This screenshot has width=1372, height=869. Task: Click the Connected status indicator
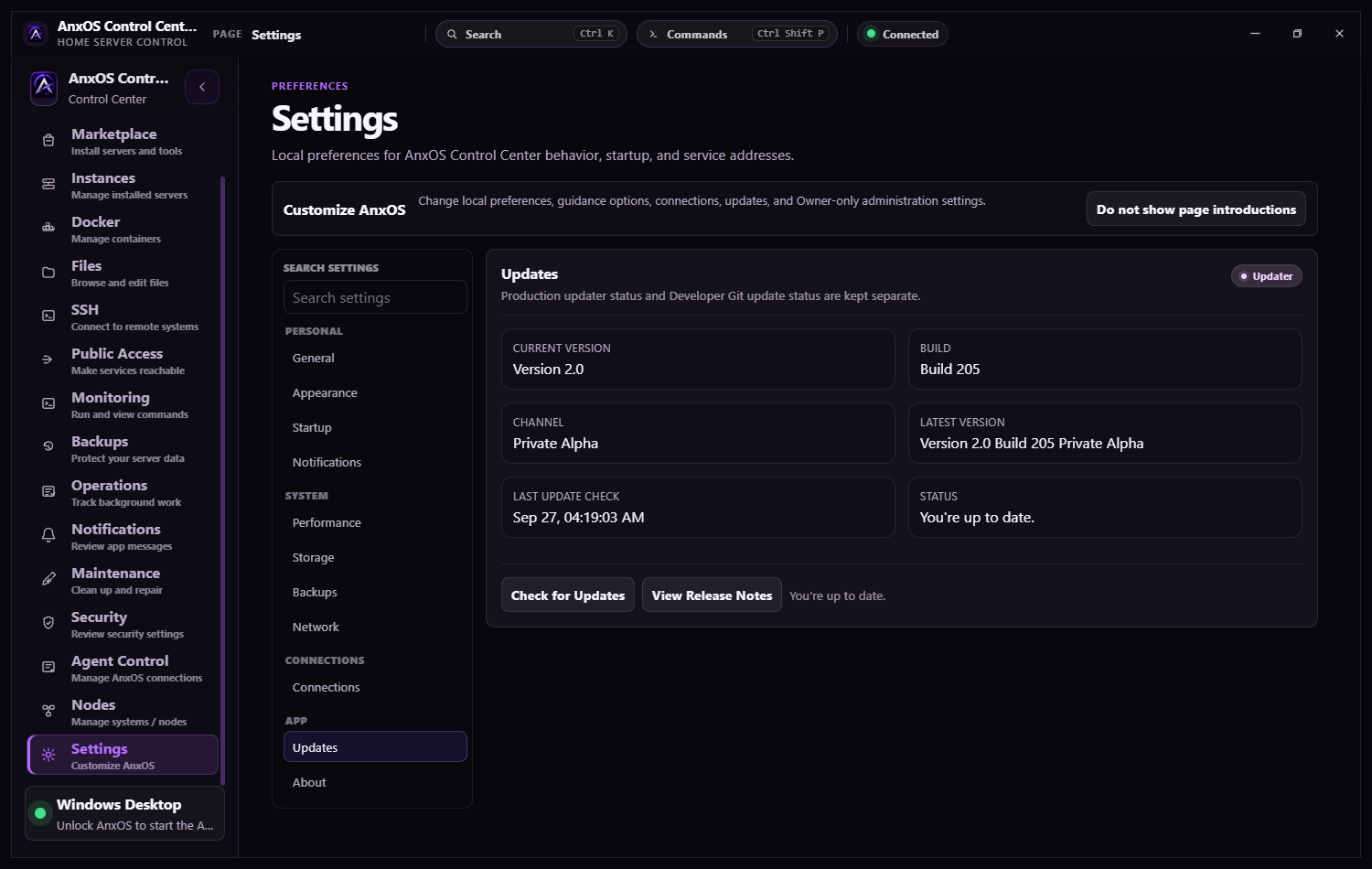902,34
